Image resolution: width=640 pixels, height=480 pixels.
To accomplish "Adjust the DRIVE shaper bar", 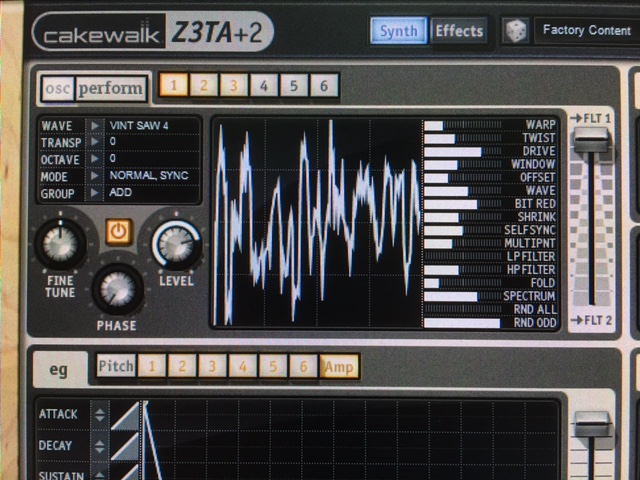I will (462, 152).
